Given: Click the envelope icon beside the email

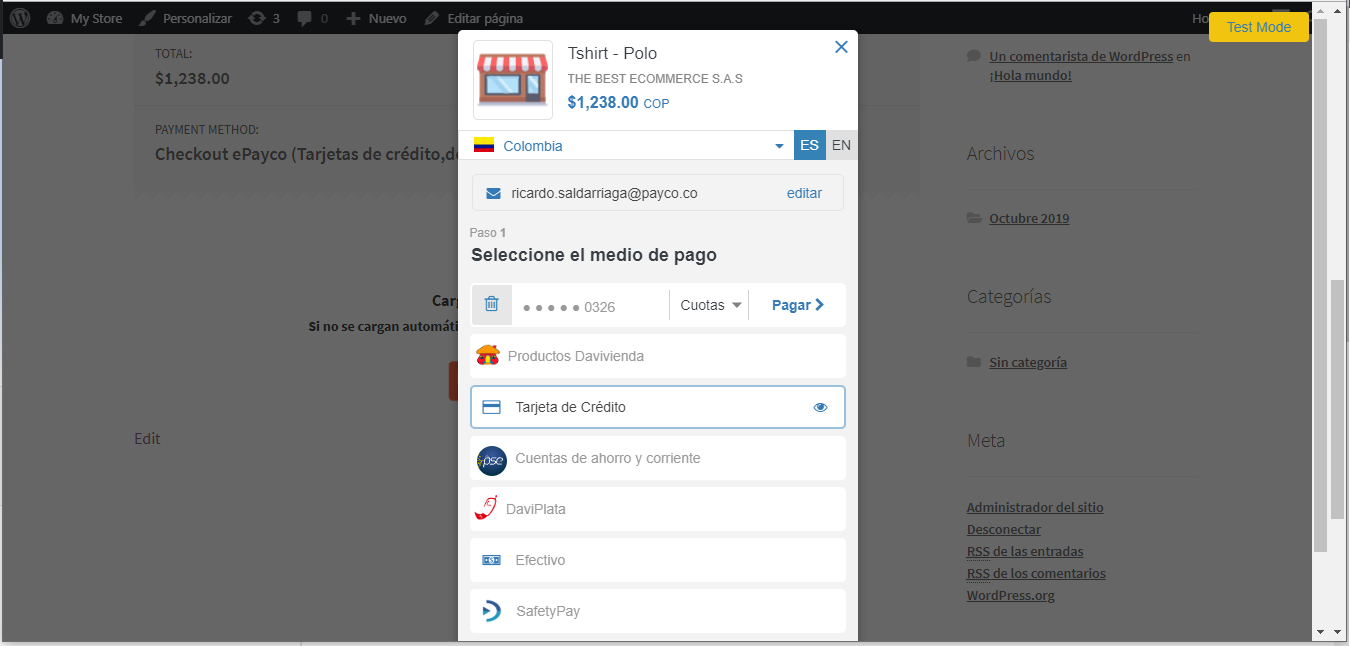Looking at the screenshot, I should click(493, 193).
